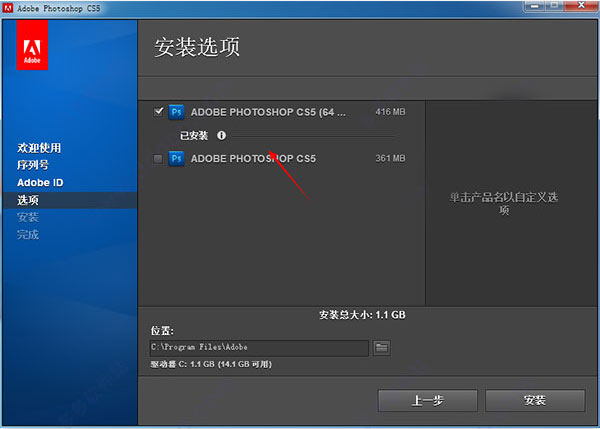Screen dimensions: 600x429
Task: Click the ADOBE PHOTOSHOP CS5 (64 ... product name
Action: [268, 112]
